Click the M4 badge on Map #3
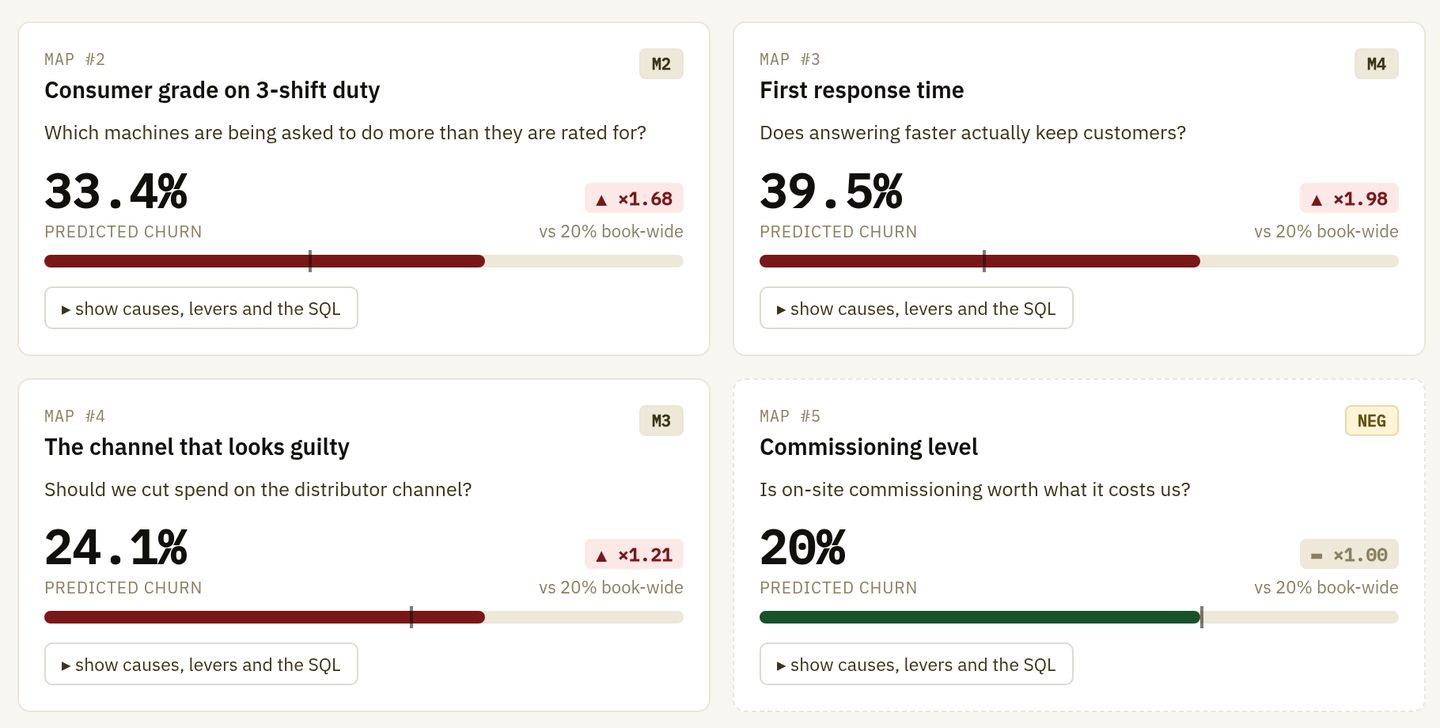 (x=1376, y=64)
